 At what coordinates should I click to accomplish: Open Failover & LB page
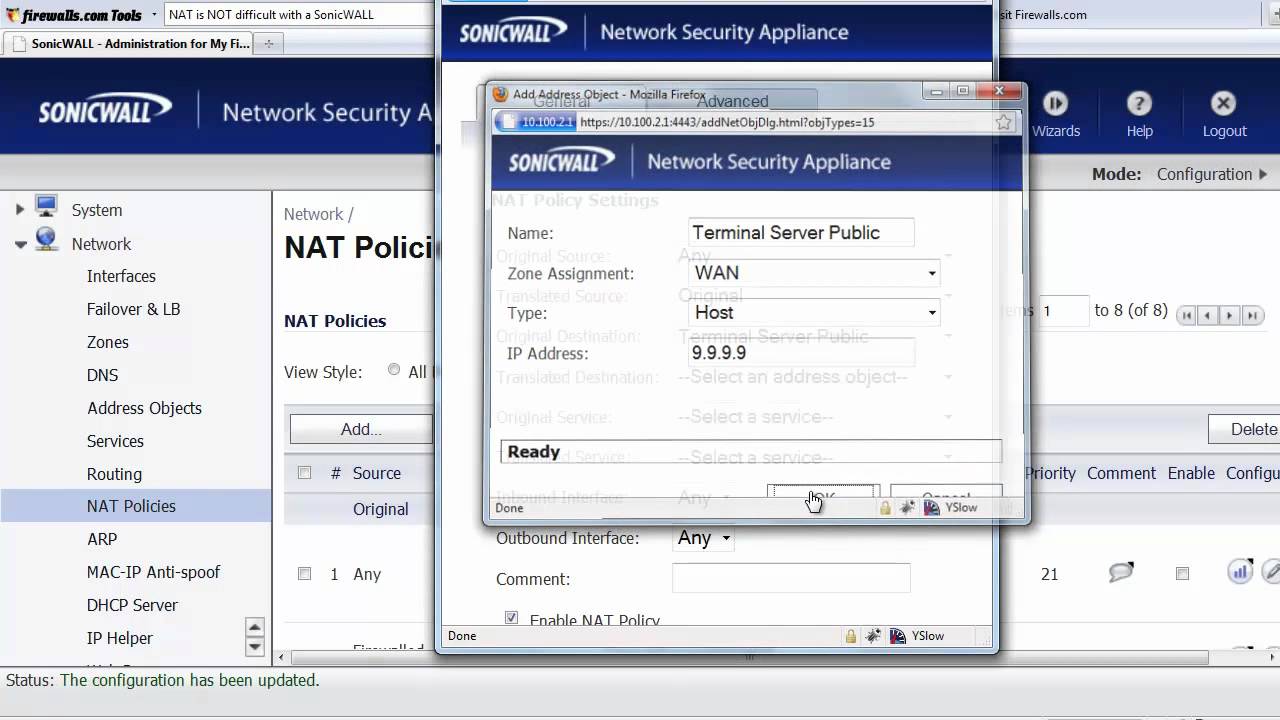133,309
